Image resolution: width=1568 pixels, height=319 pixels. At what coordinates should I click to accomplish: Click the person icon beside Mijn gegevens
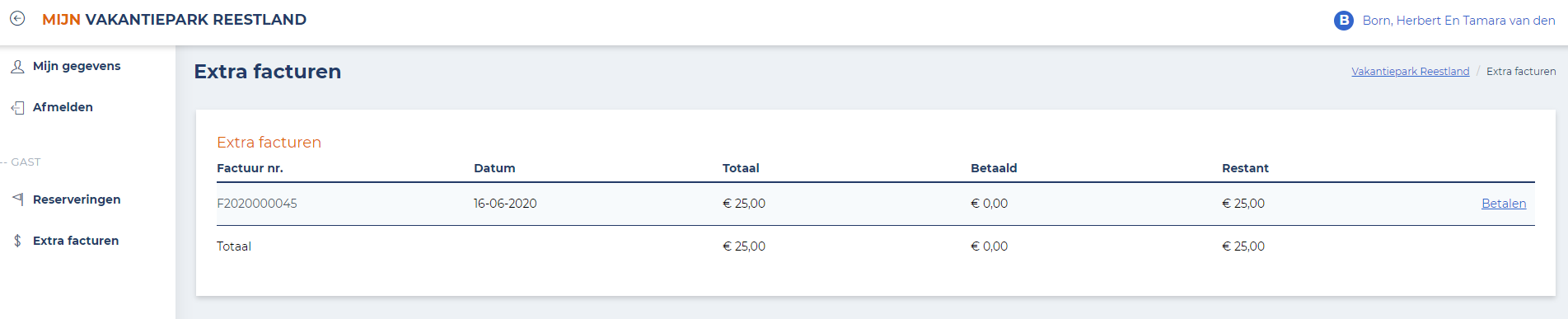tap(17, 66)
